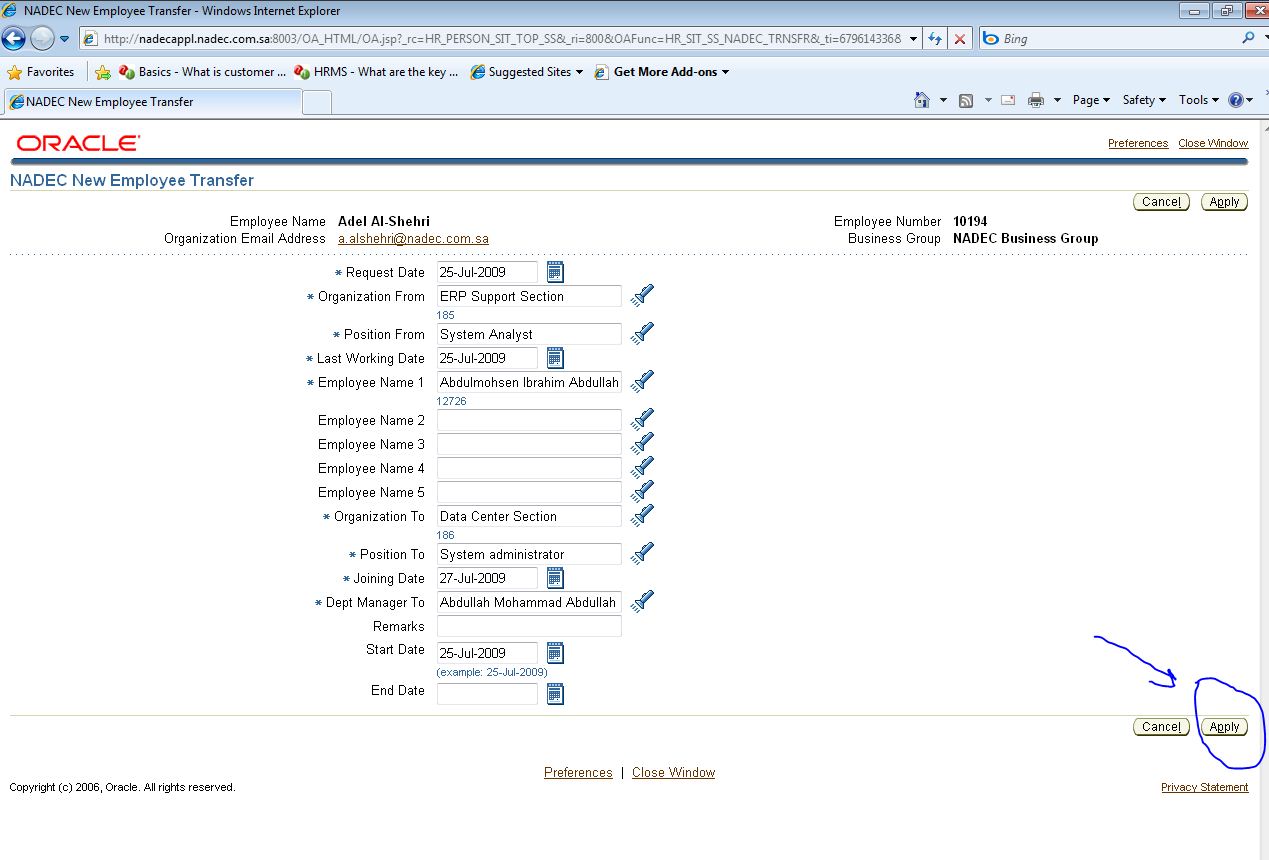Screen dimensions: 1269x860
Task: Open calendar picker for Last Working Date
Action: coord(556,358)
